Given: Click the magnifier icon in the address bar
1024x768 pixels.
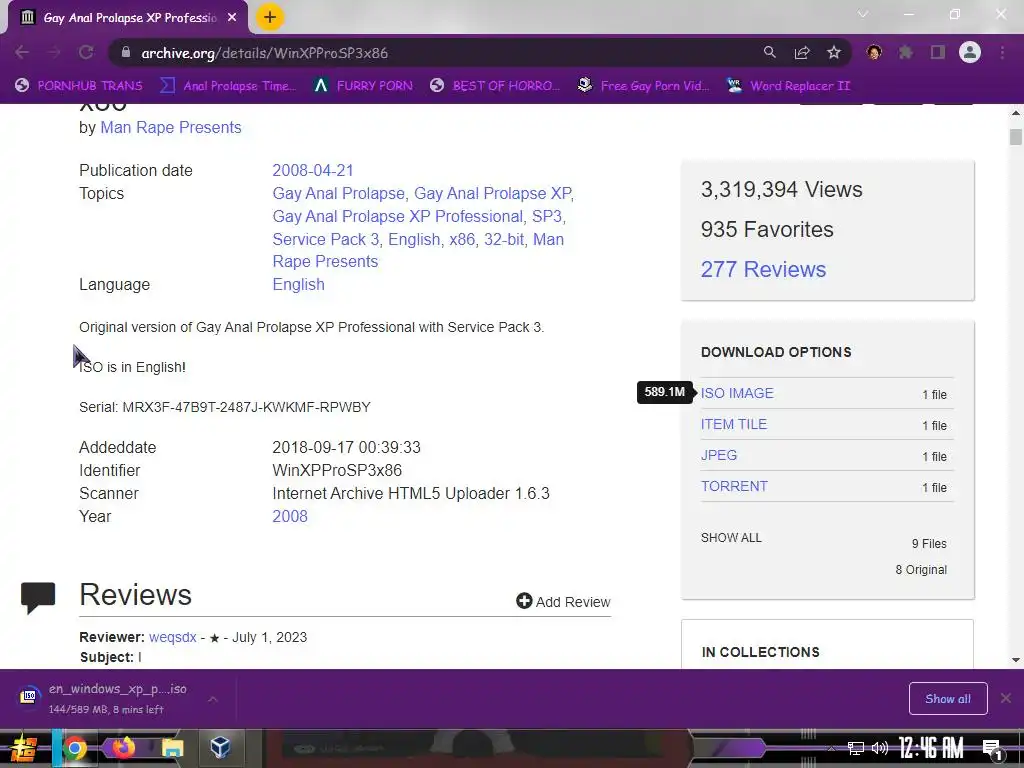Looking at the screenshot, I should tap(770, 52).
